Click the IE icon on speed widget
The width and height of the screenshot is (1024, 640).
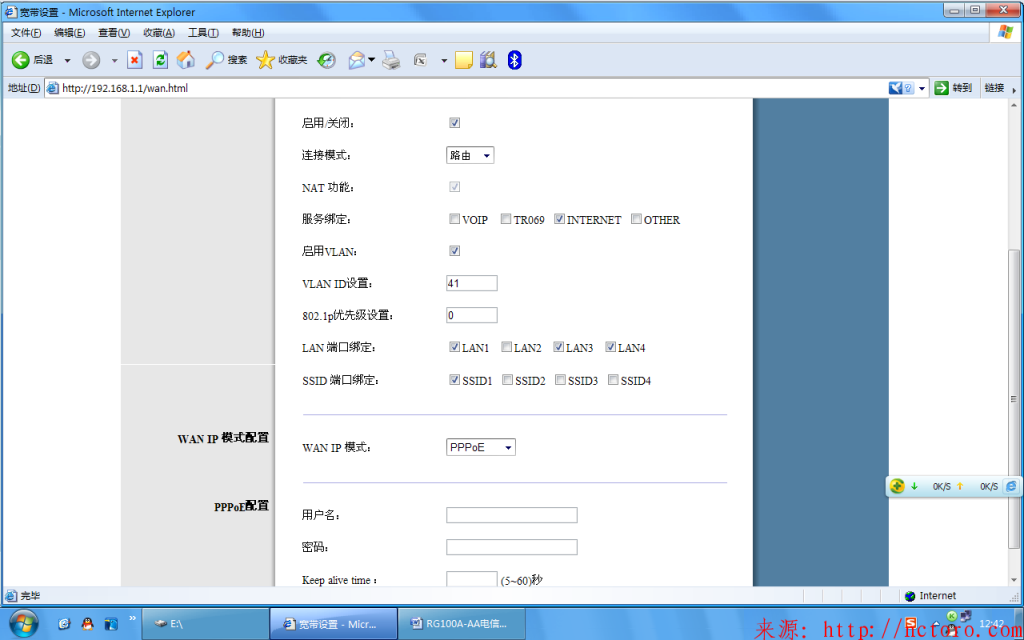[1011, 486]
